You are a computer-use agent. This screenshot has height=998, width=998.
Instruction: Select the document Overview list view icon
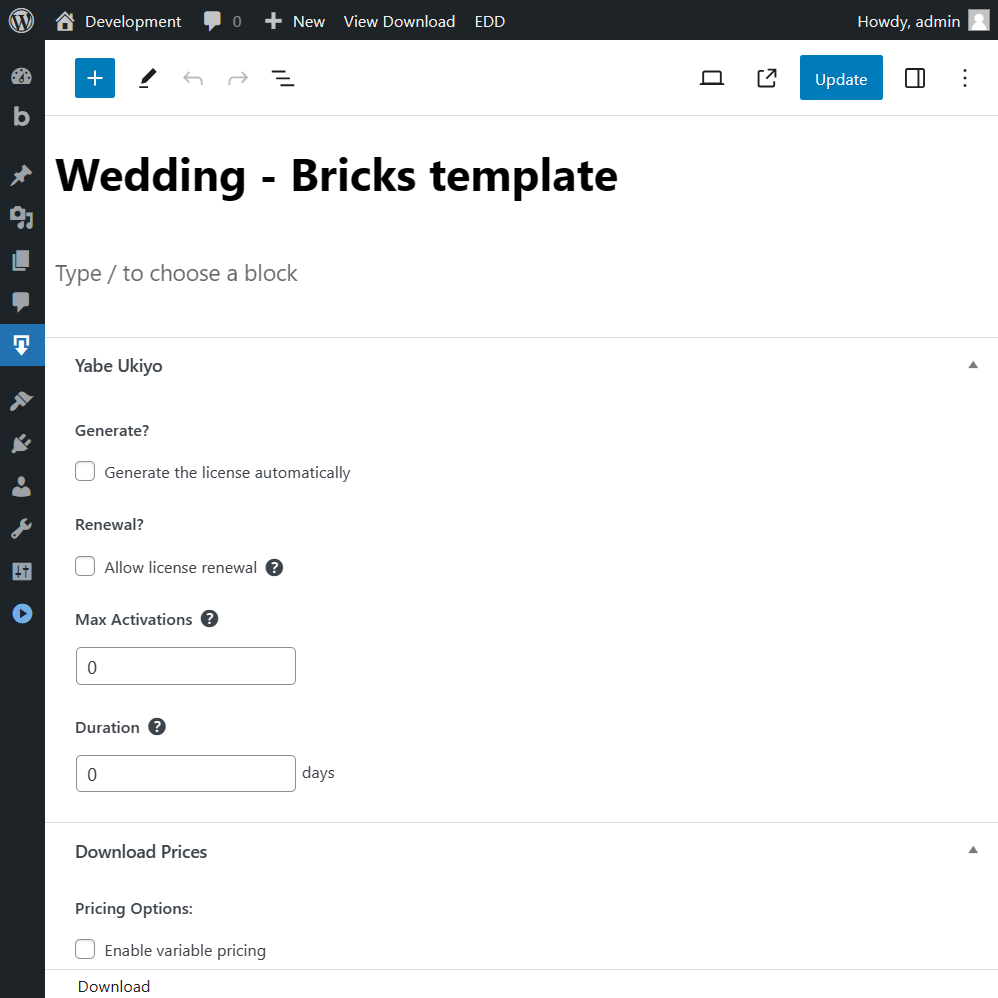coord(283,77)
